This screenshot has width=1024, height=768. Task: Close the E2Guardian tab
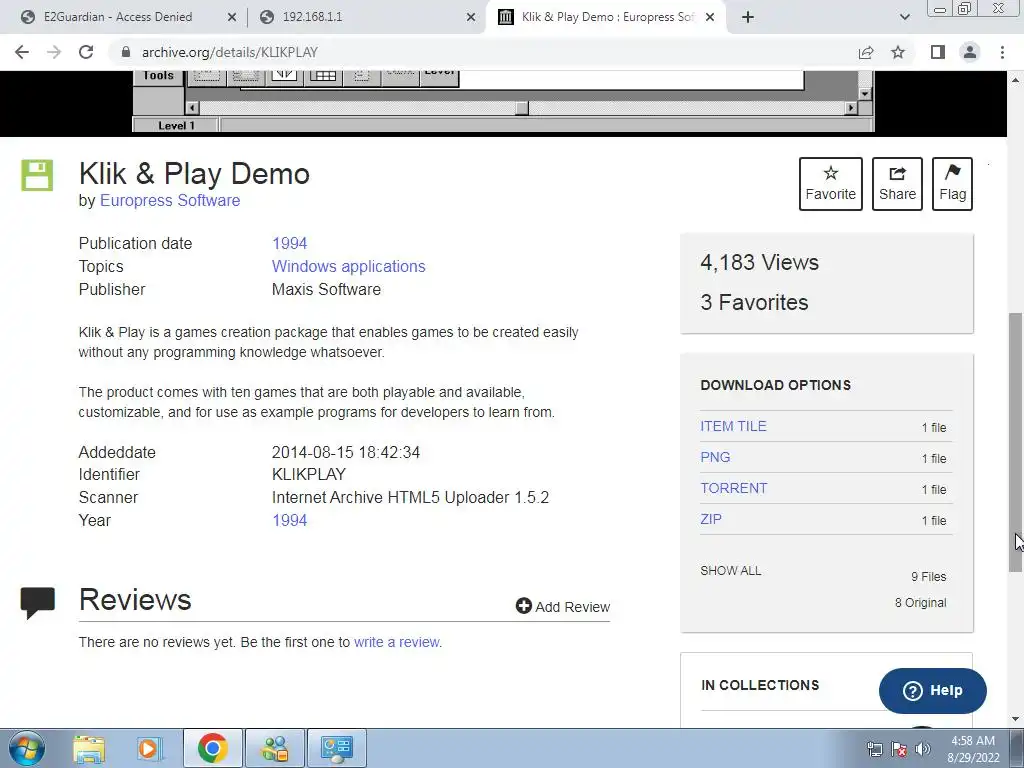click(x=231, y=18)
